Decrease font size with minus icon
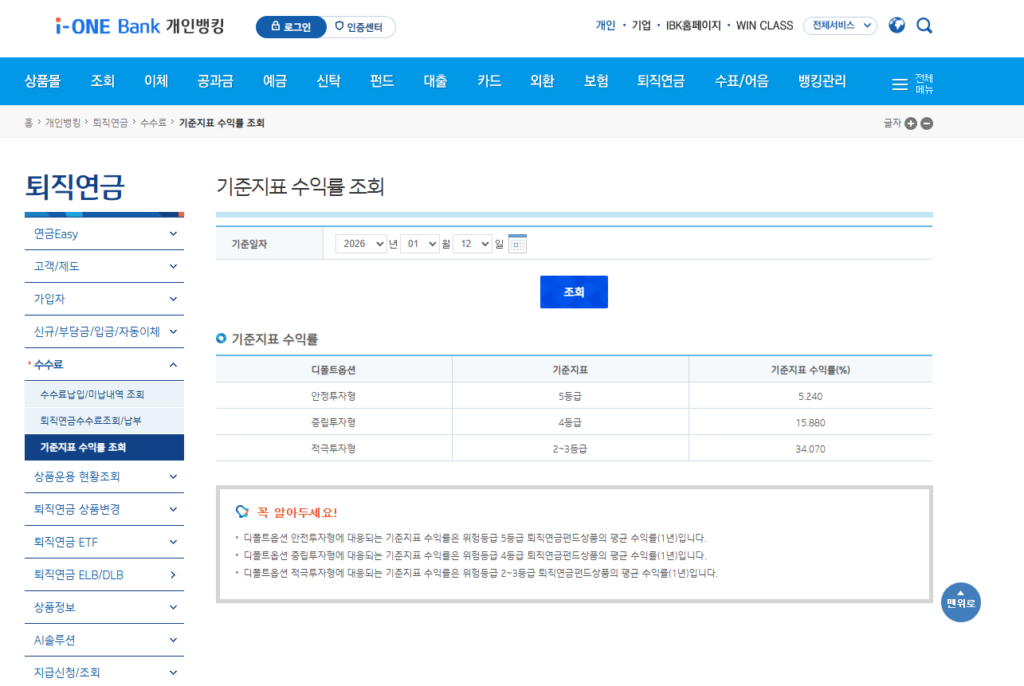The width and height of the screenshot is (1024, 686). point(927,123)
